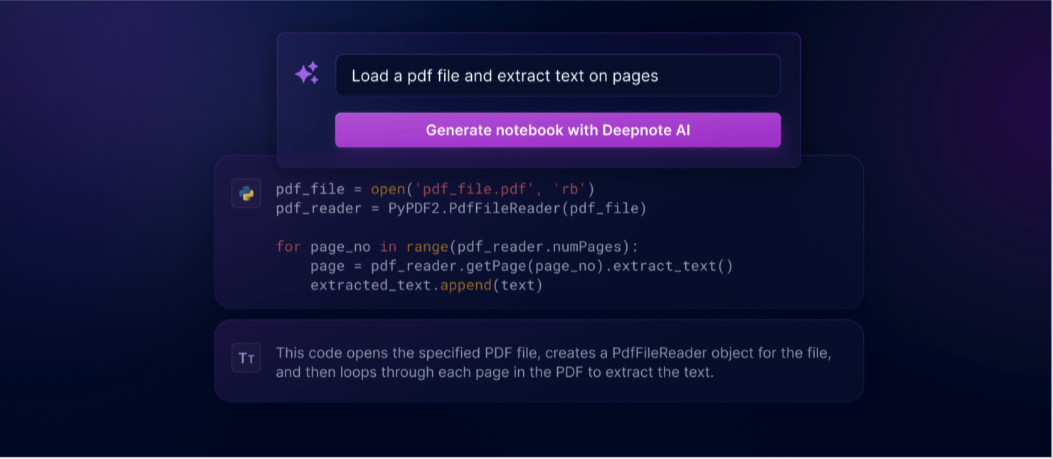Image resolution: width=1053 pixels, height=459 pixels.
Task: Click the line 'pdf_file = open('pdf_file.pdf', 'rb')'
Action: pyautogui.click(x=435, y=190)
